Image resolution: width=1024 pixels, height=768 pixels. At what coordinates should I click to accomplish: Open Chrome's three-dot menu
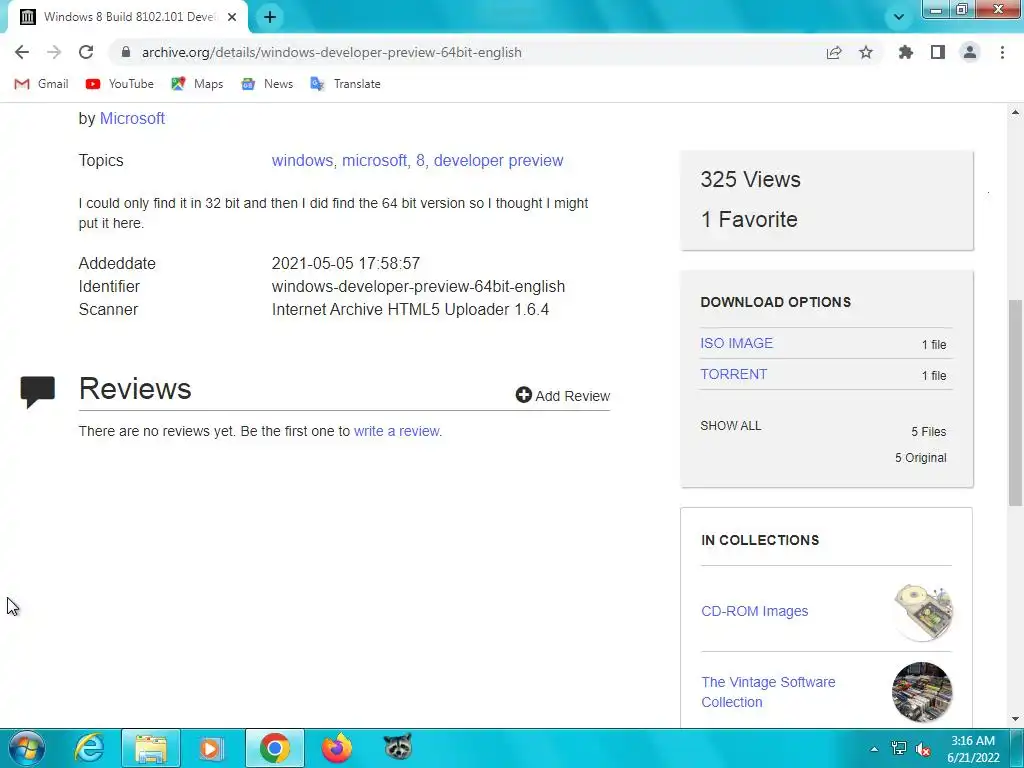[x=1002, y=52]
